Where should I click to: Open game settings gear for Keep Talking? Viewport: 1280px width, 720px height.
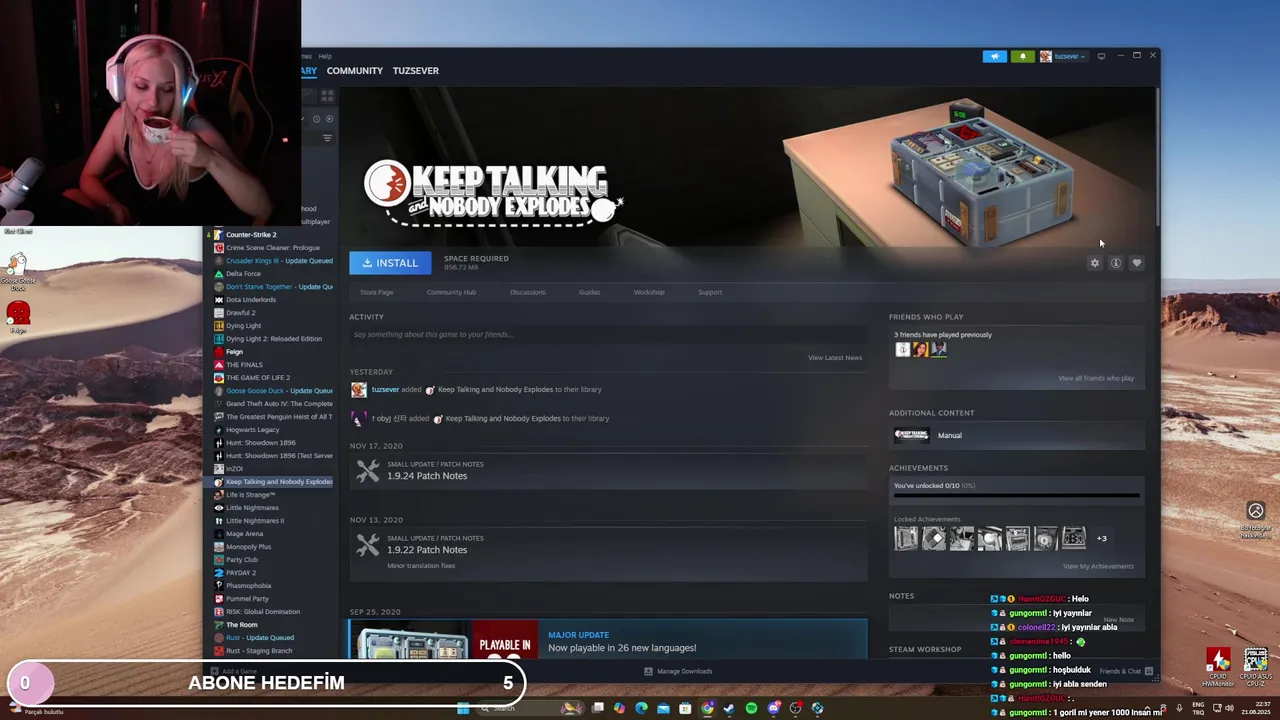1095,263
